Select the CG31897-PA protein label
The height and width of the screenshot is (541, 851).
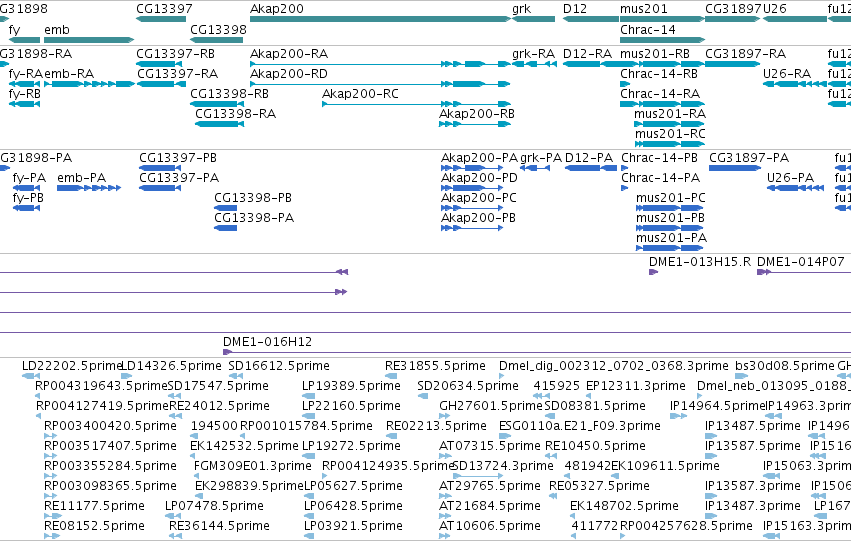click(749, 158)
